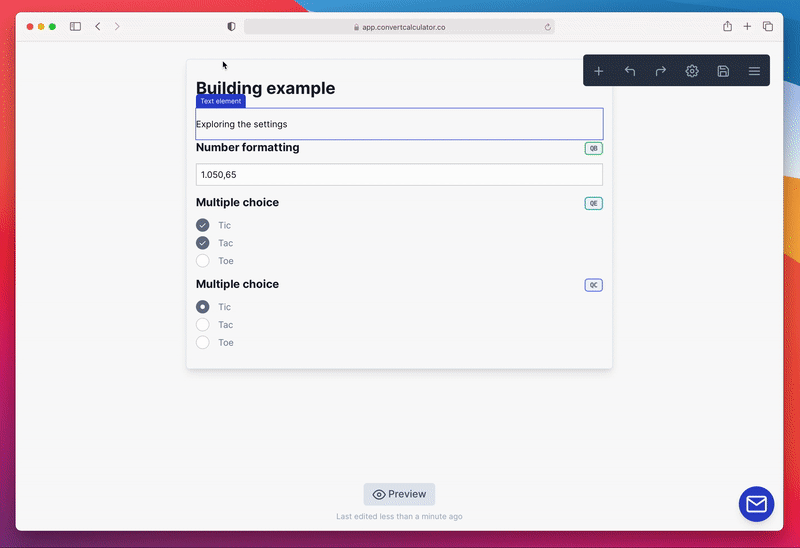Viewport: 800px width, 548px height.
Task: Go forward in Safari
Action: coord(117,27)
